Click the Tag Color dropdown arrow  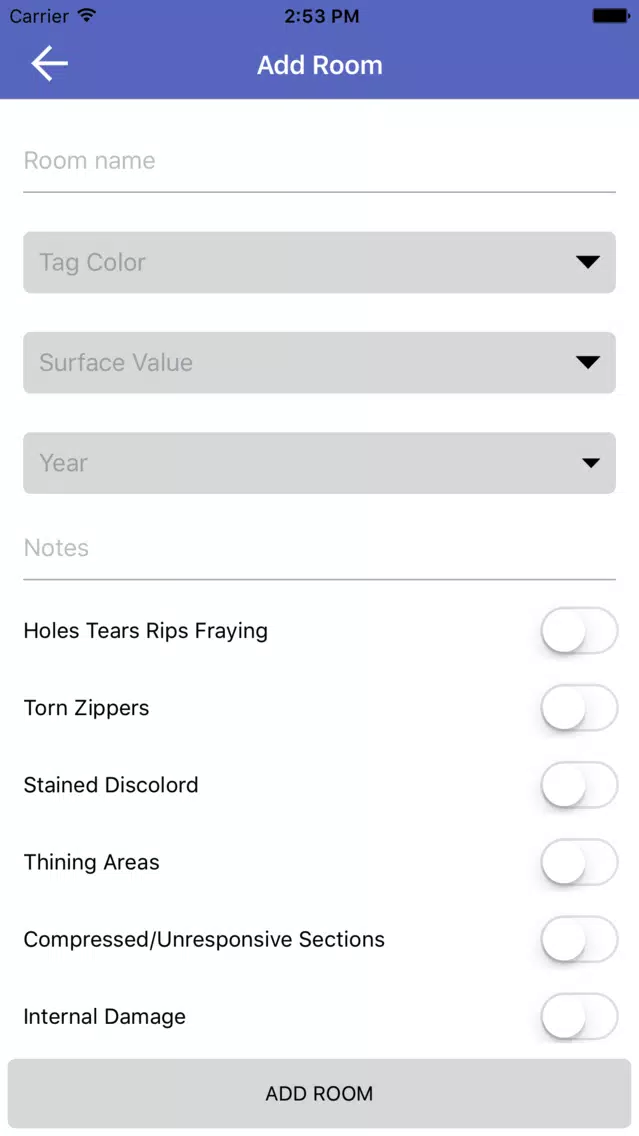tap(588, 262)
